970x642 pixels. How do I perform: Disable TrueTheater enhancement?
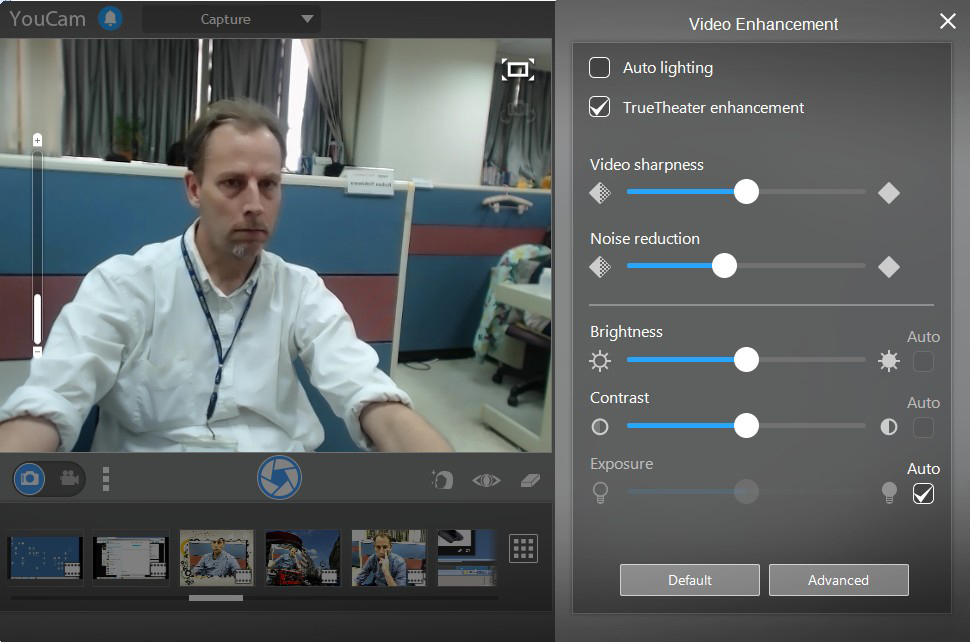click(x=600, y=108)
